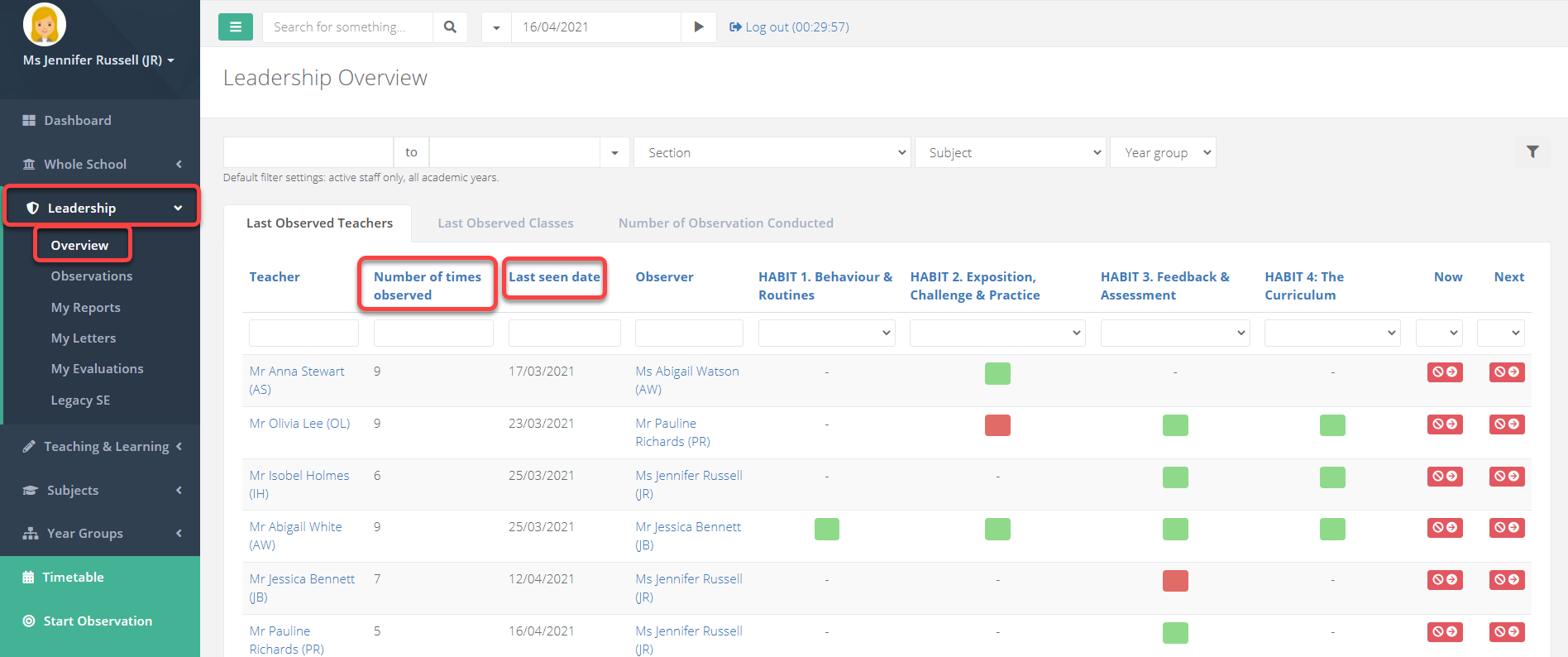1568x657 pixels.
Task: Open the filter funnel icon
Action: (x=1532, y=151)
